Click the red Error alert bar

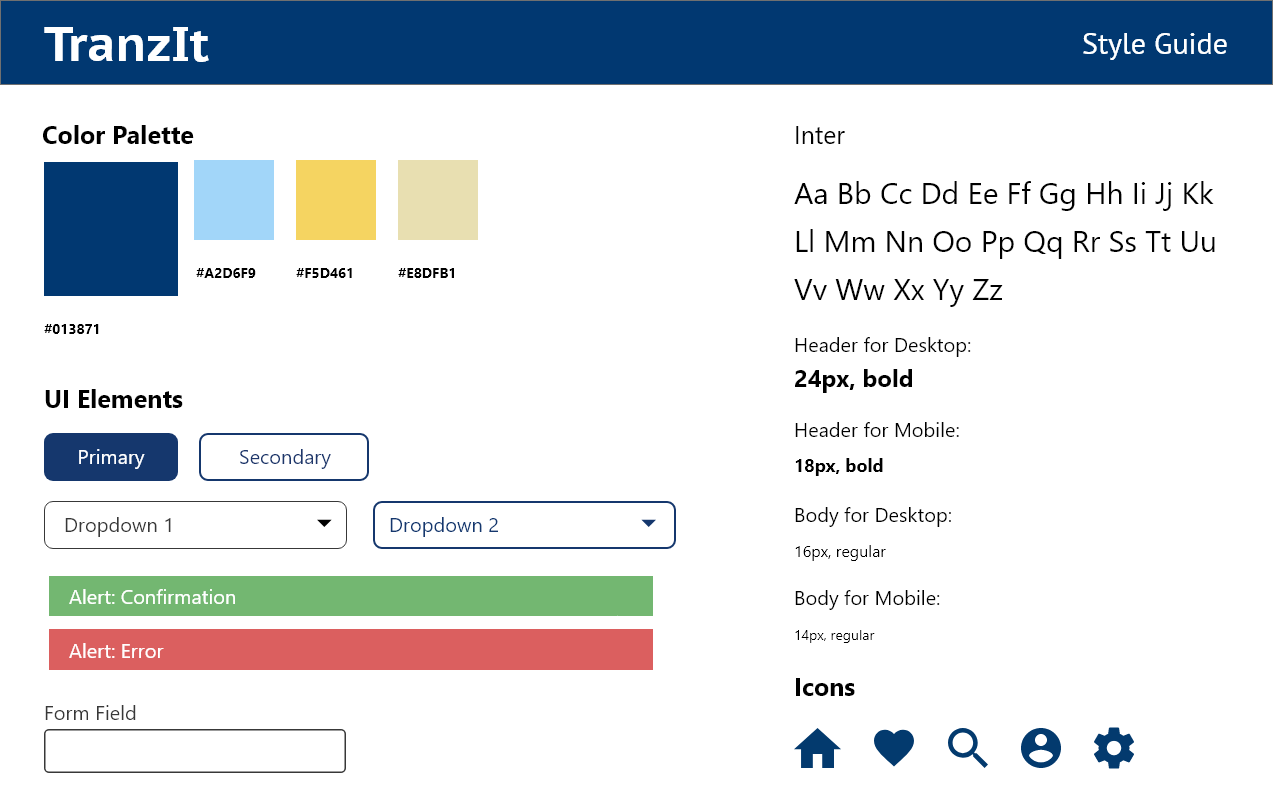click(351, 649)
